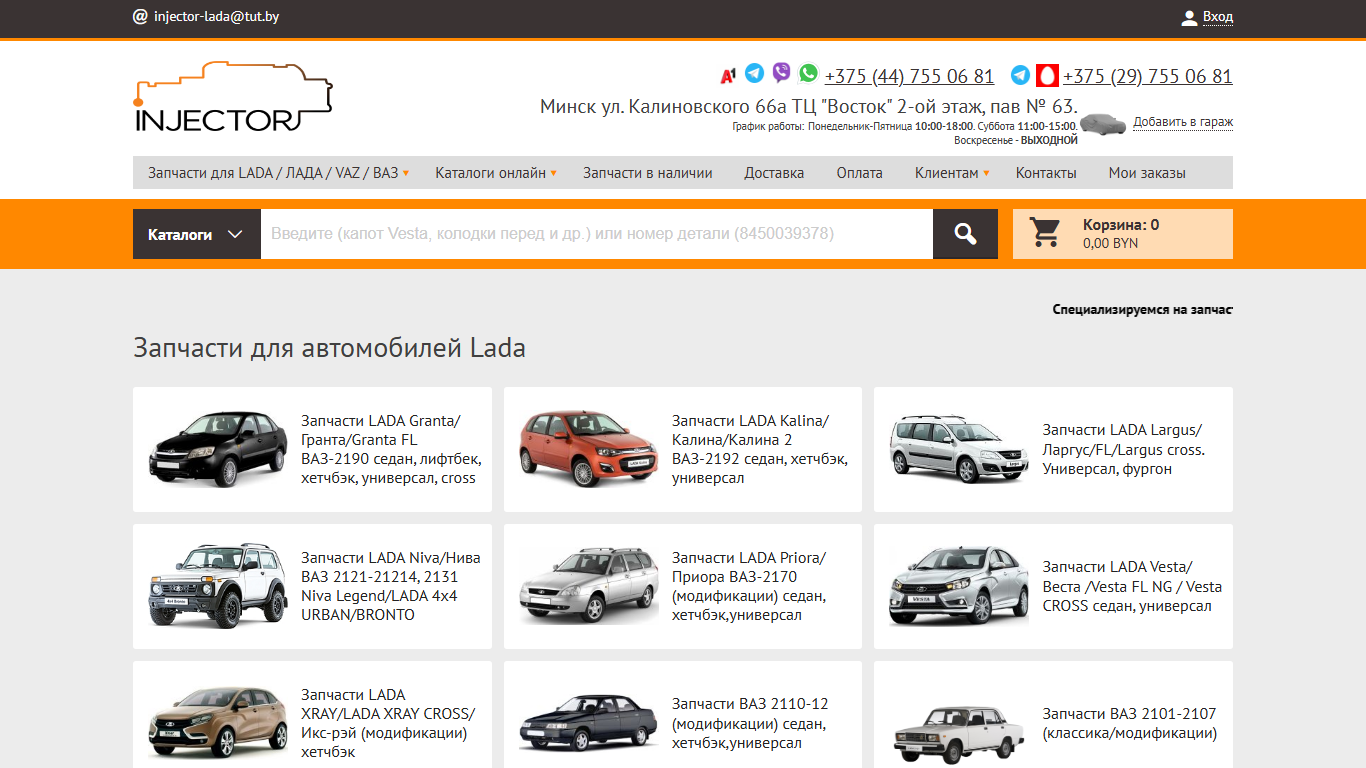Screen dimensions: 1366x768
Task: Open the beige Lada XRAY car image
Action: point(218,722)
